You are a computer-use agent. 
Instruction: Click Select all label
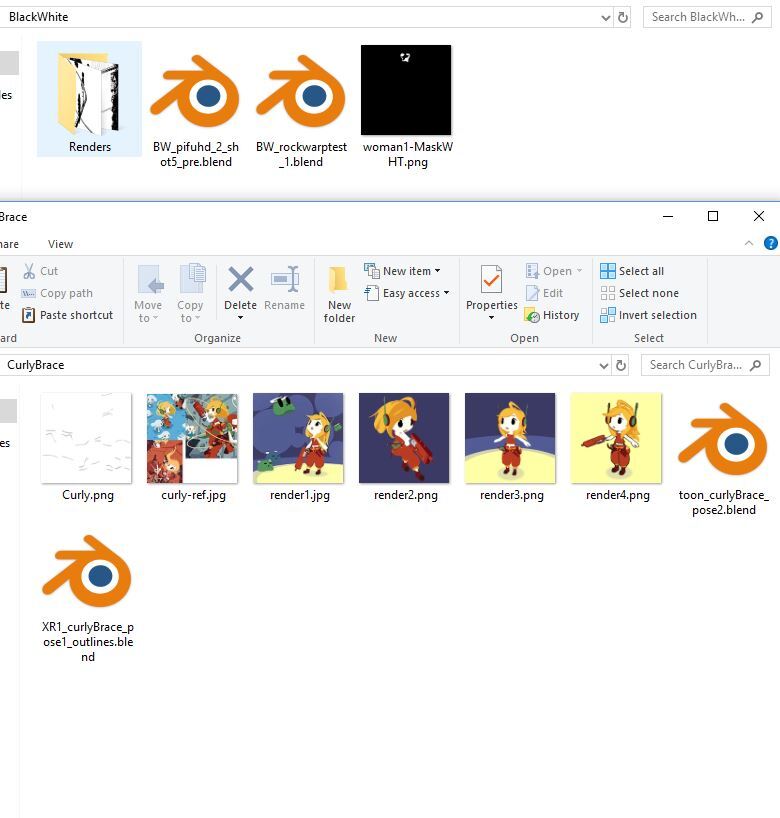tap(641, 271)
